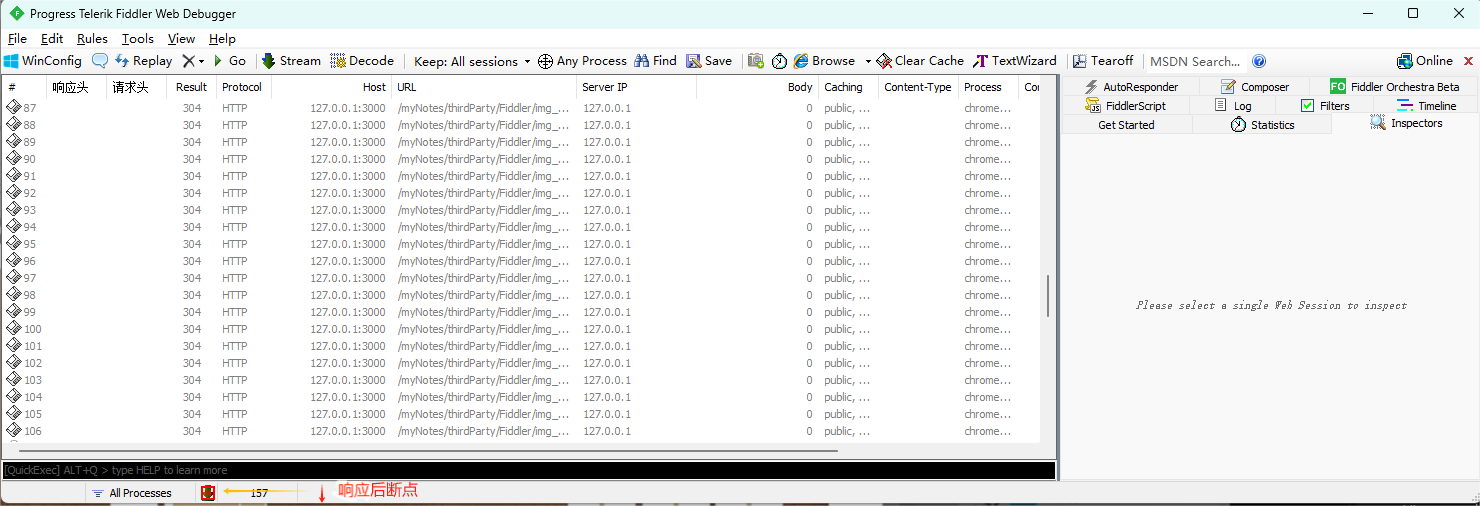This screenshot has width=1480, height=506.
Task: Open the Rules menu
Action: click(x=92, y=38)
